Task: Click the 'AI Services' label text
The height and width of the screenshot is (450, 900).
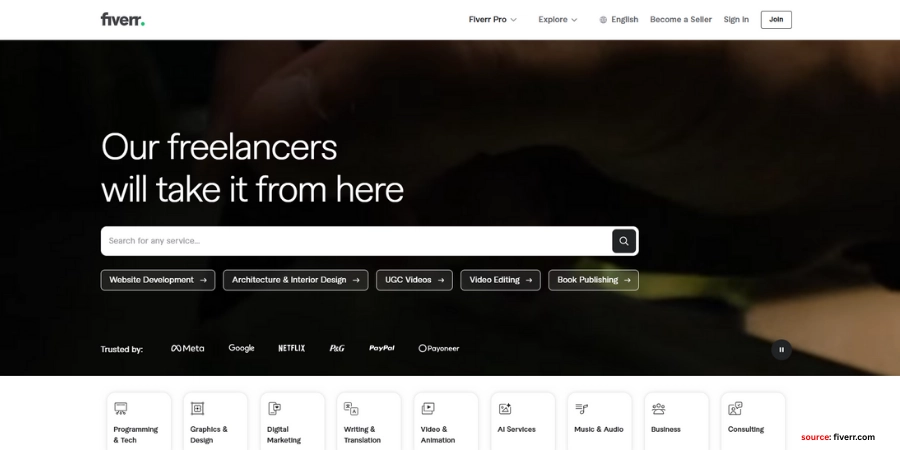Action: click(x=517, y=429)
